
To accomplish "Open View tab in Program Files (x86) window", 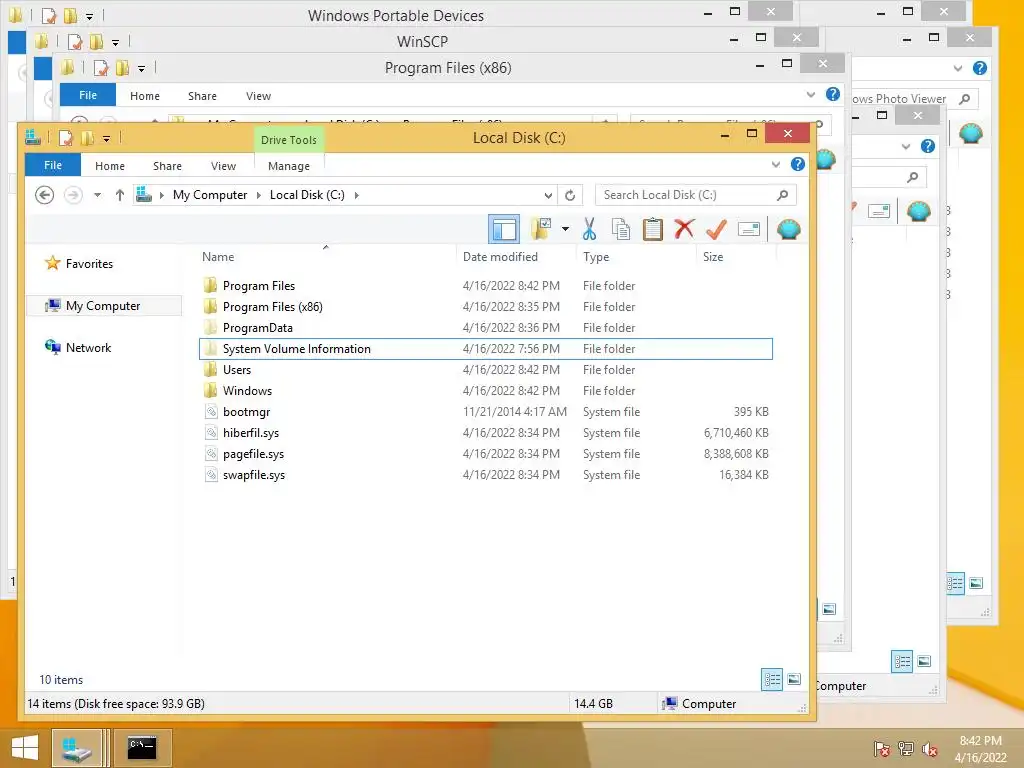I will click(x=259, y=96).
